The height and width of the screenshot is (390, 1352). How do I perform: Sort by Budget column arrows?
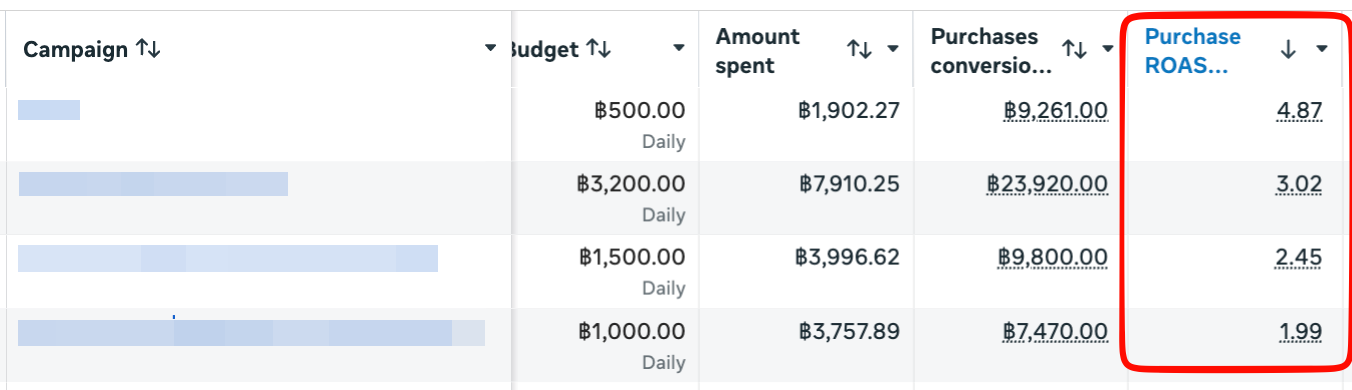598,49
